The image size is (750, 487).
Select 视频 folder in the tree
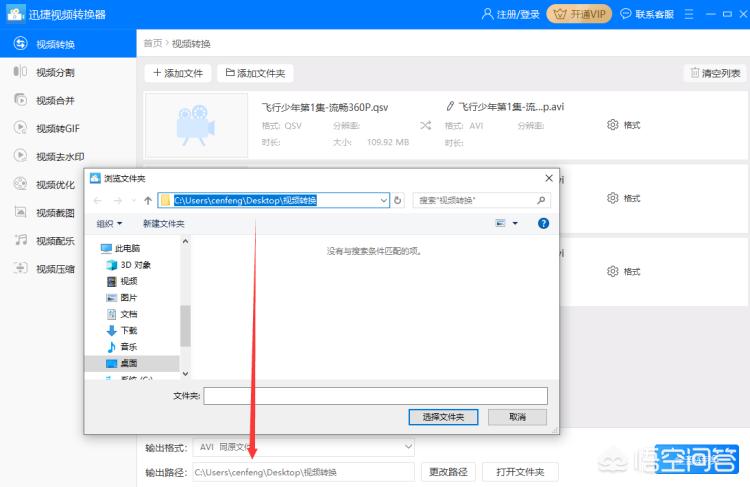(122, 281)
